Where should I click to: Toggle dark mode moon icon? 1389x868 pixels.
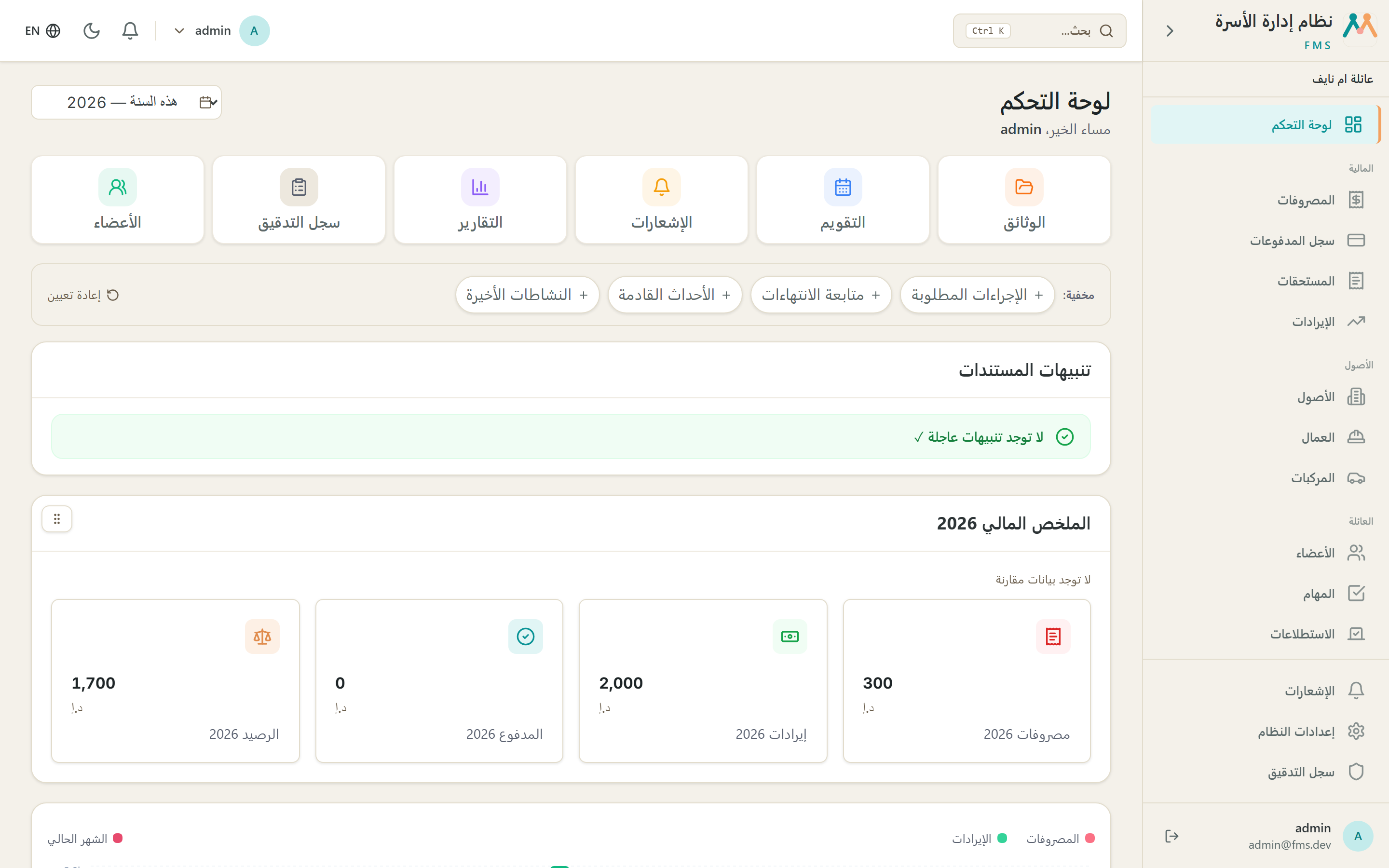[x=91, y=30]
